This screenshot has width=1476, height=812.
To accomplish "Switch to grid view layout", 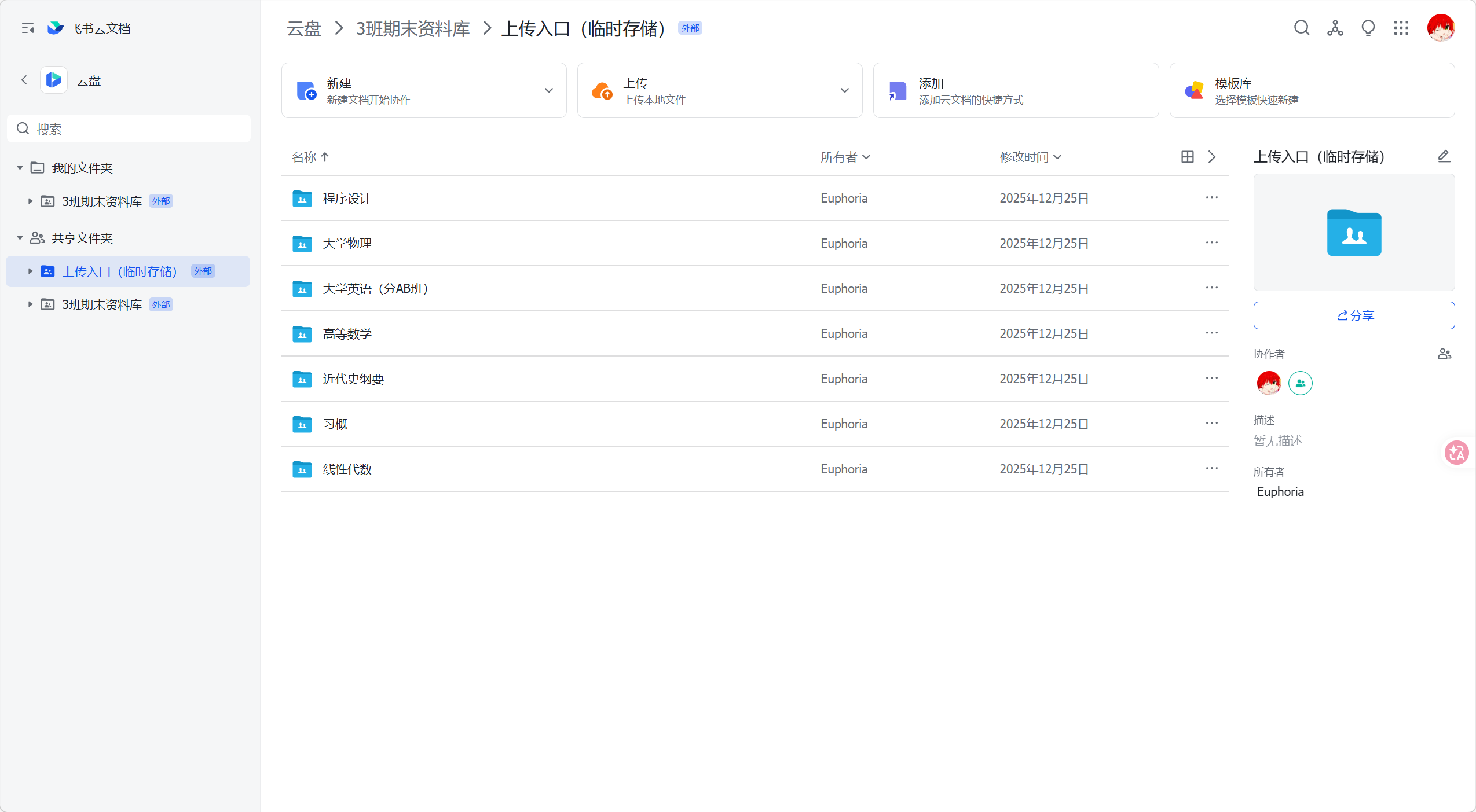I will [x=1188, y=157].
